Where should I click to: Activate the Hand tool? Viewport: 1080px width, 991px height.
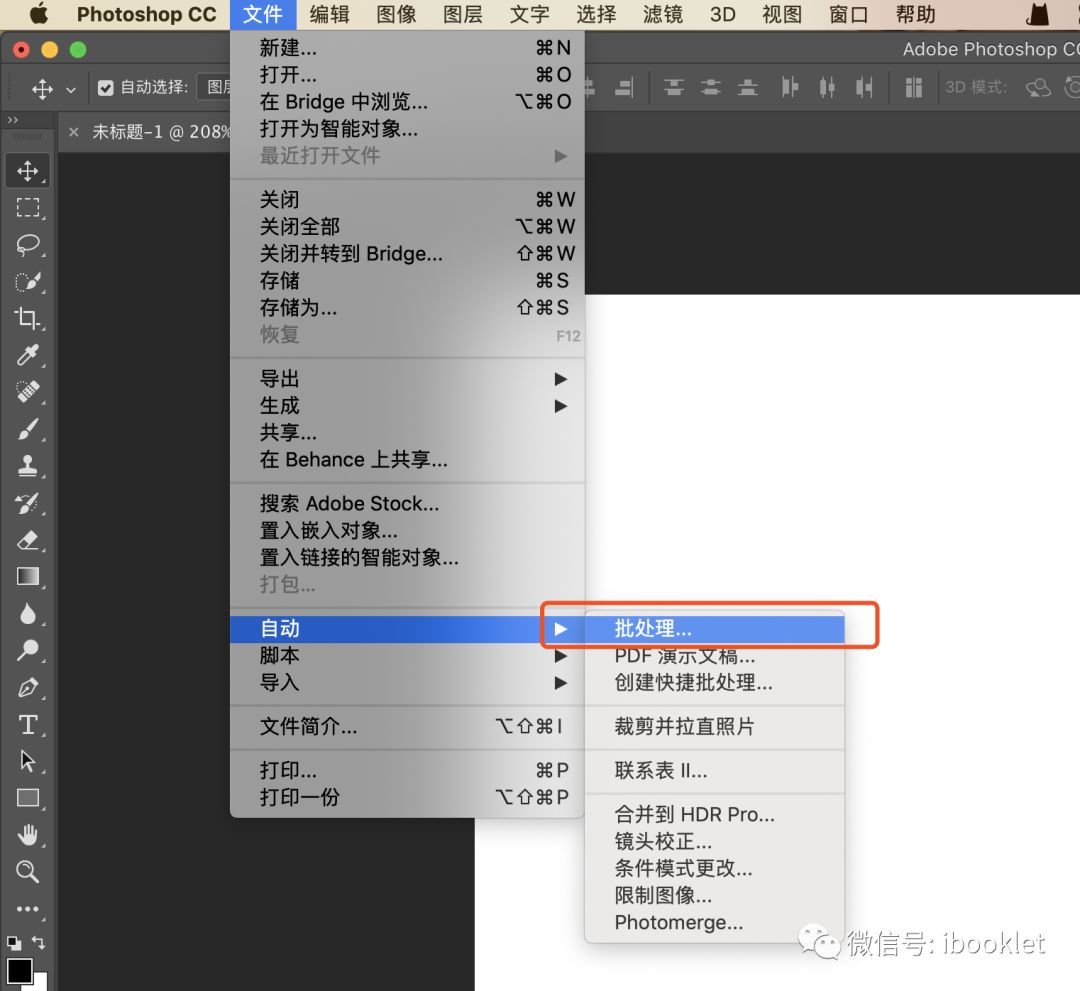pyautogui.click(x=28, y=834)
